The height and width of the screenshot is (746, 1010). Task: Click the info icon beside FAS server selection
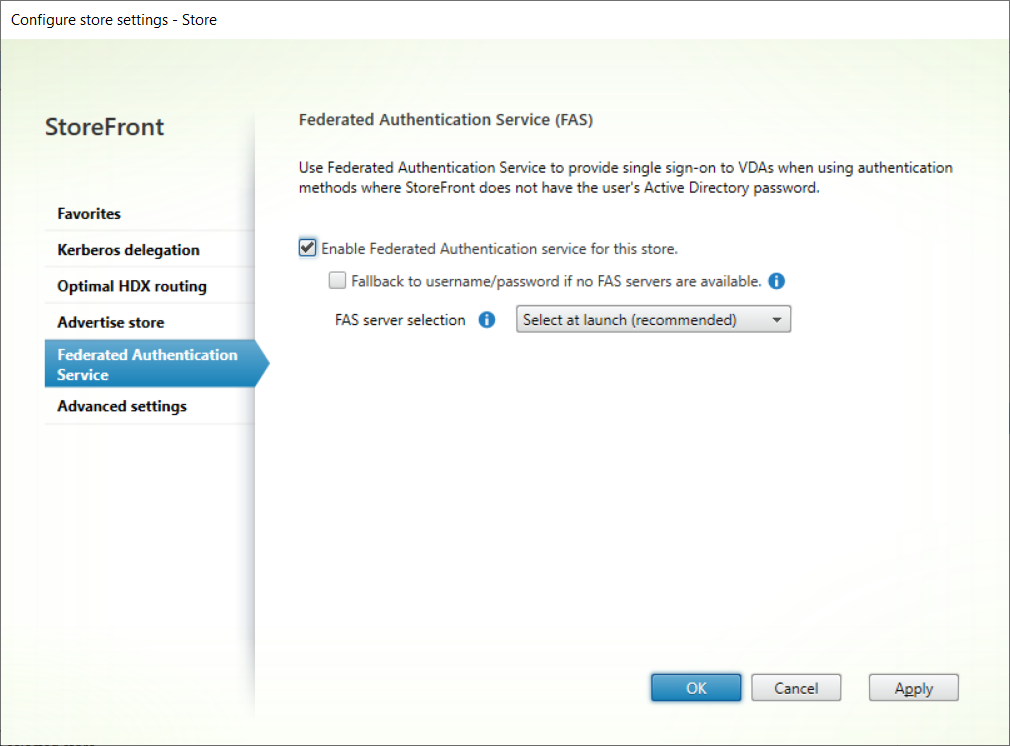[x=487, y=320]
